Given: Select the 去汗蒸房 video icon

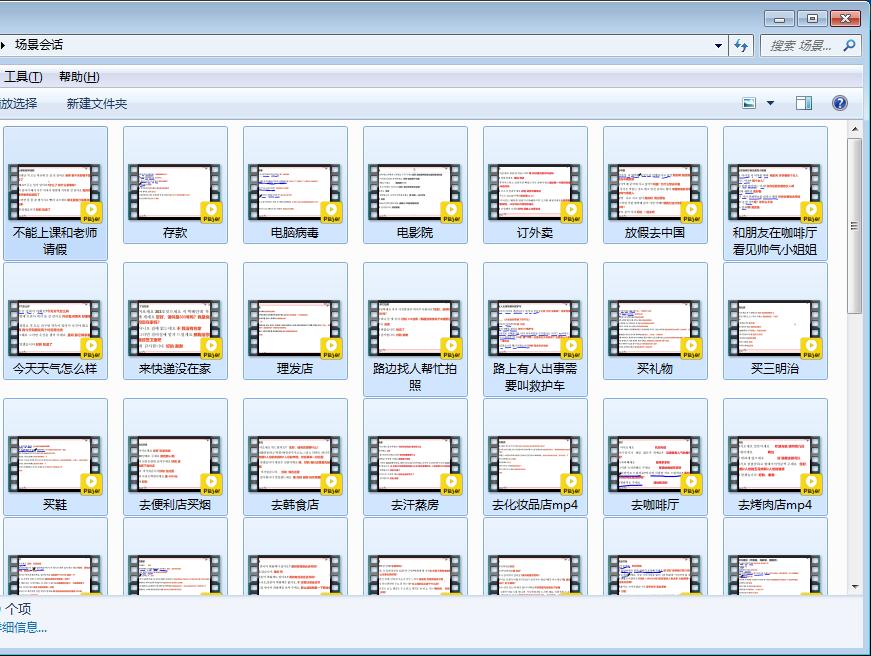Looking at the screenshot, I should pyautogui.click(x=415, y=464).
